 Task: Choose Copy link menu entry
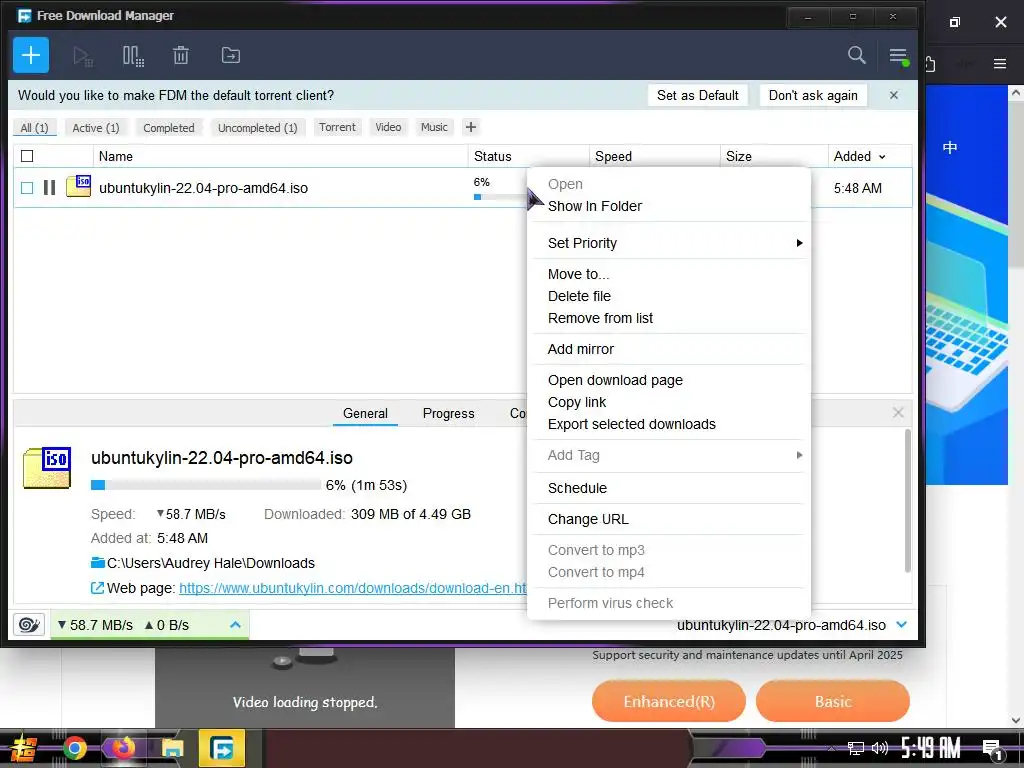pyautogui.click(x=577, y=402)
